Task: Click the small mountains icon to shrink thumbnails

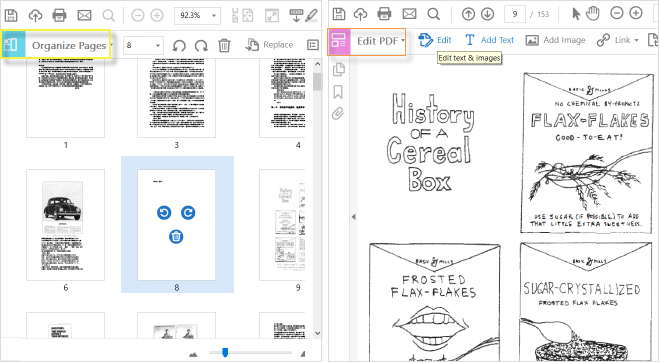Action: coord(193,354)
